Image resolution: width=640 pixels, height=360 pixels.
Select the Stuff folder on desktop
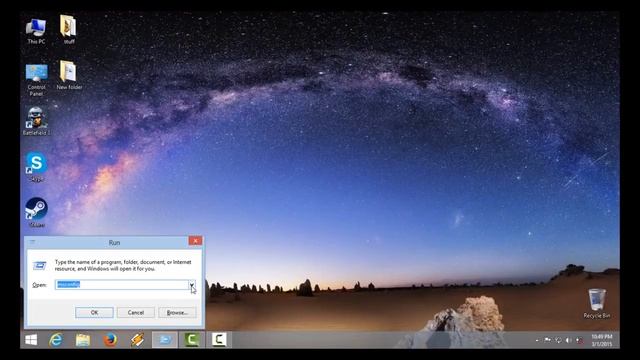[x=69, y=29]
